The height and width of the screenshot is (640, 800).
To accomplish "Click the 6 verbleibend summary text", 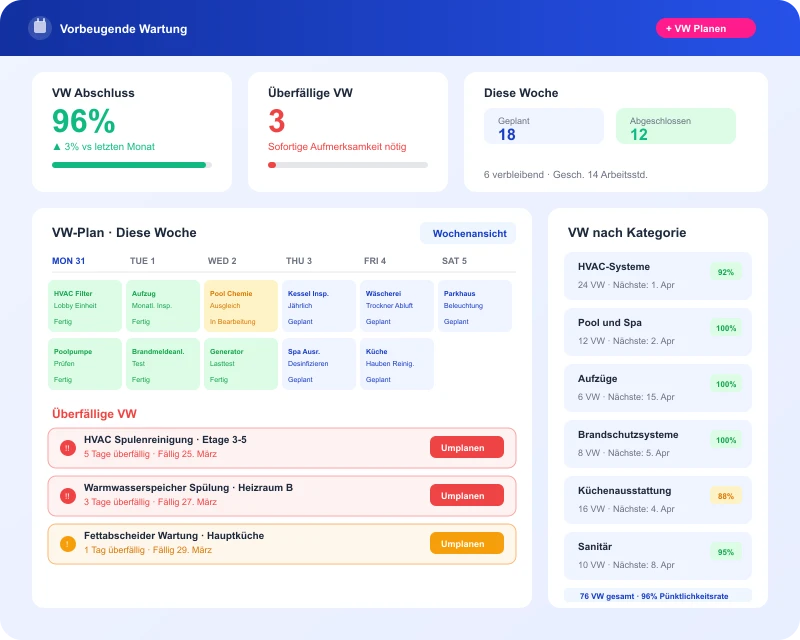I will [565, 175].
